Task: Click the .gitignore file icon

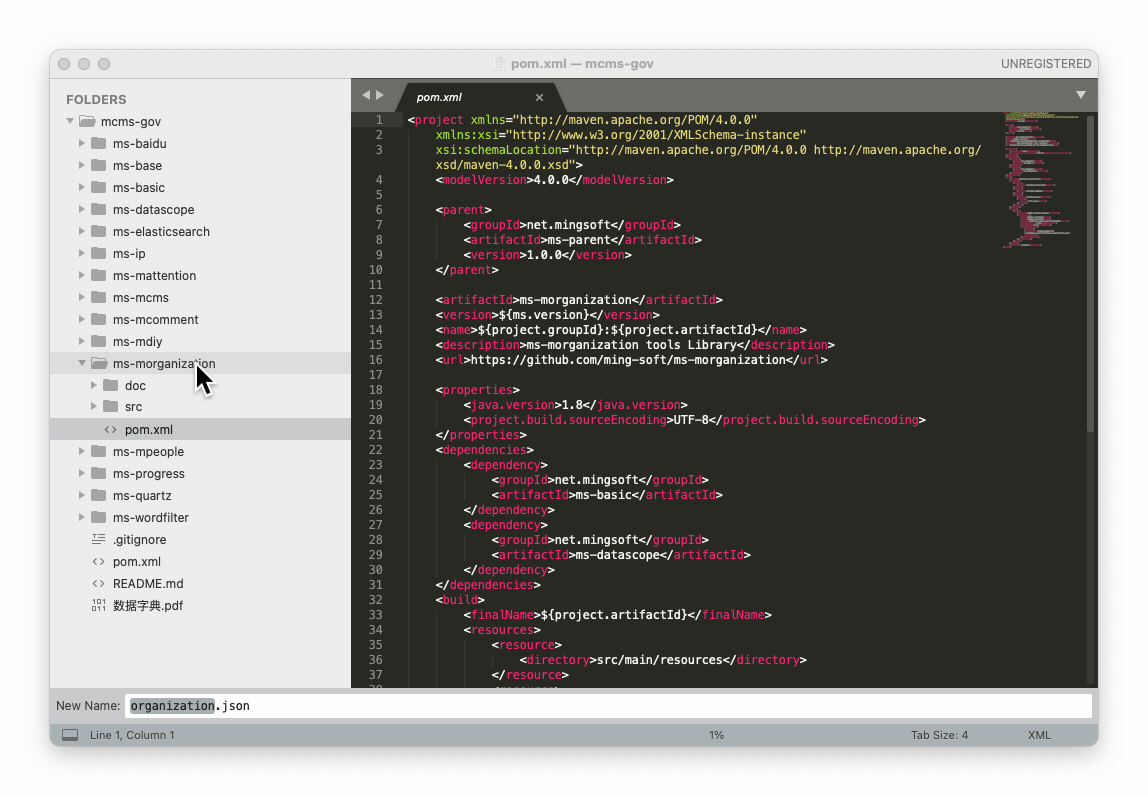Action: (x=98, y=540)
